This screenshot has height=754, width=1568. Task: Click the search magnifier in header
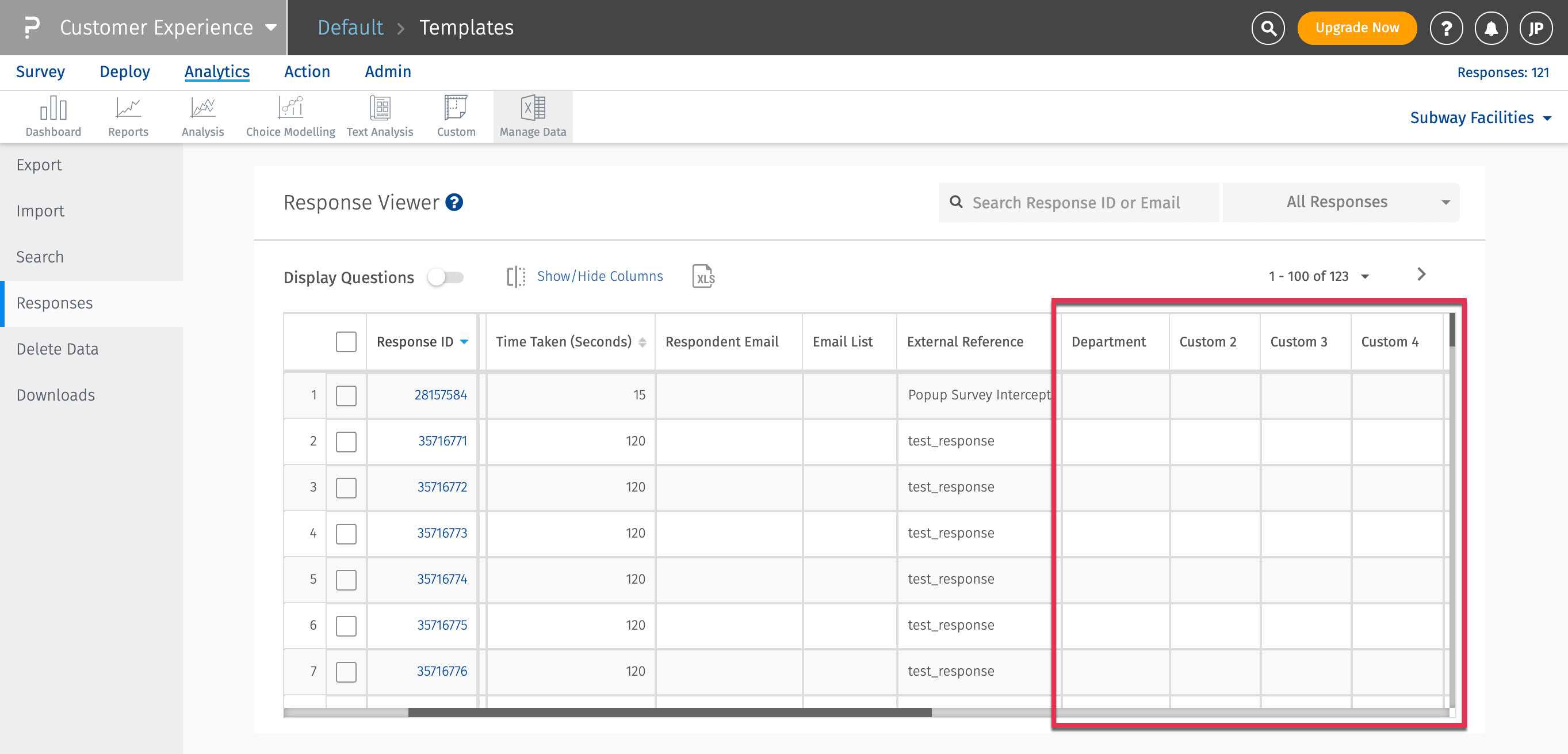coord(1268,28)
